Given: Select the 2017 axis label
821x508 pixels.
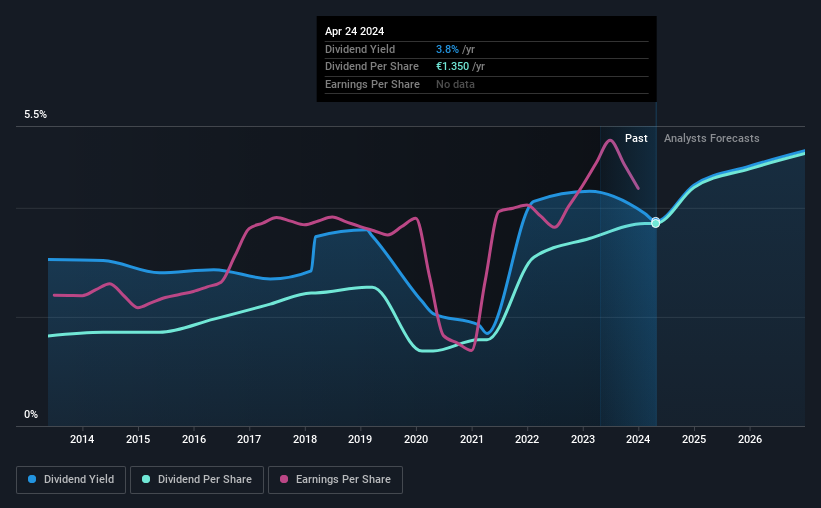Looking at the screenshot, I should (249, 439).
